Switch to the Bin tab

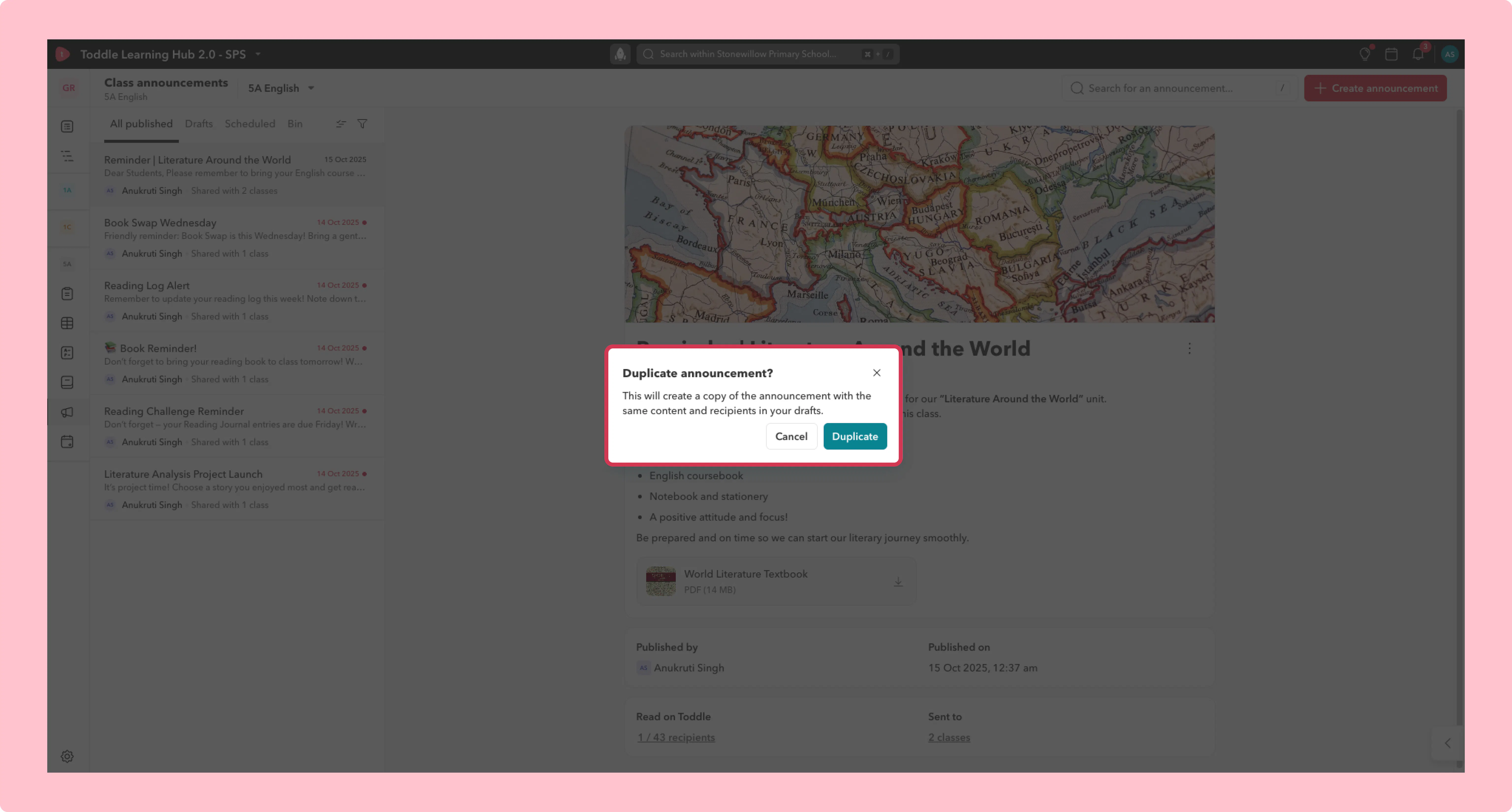(295, 124)
